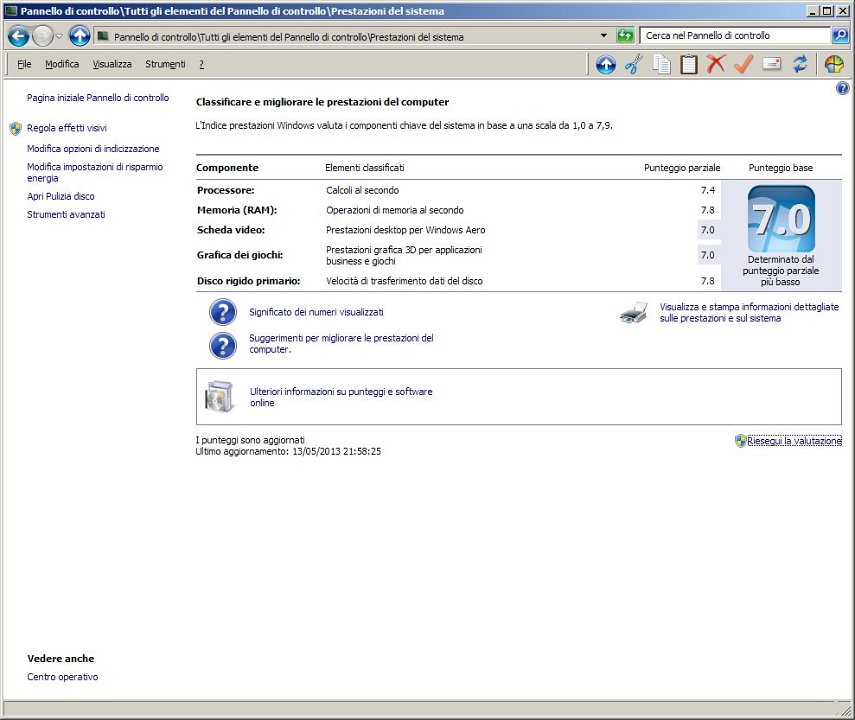This screenshot has width=855, height=720.
Task: Click the envelope Email toolbar icon
Action: [x=771, y=64]
